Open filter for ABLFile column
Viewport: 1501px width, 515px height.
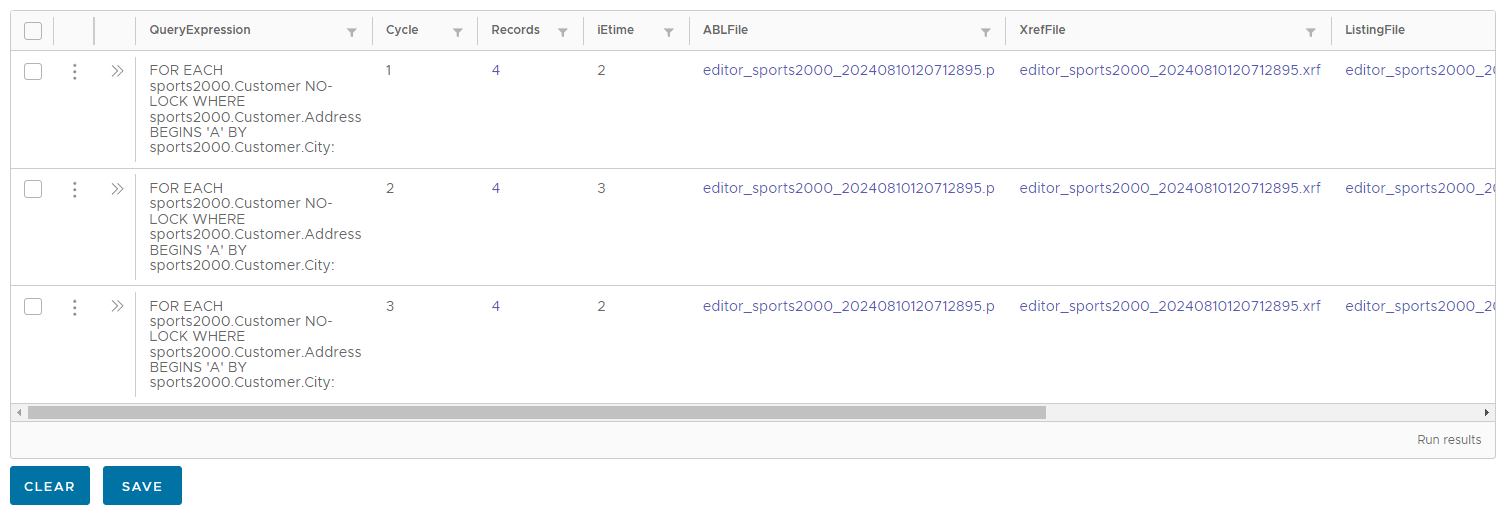pos(984,32)
